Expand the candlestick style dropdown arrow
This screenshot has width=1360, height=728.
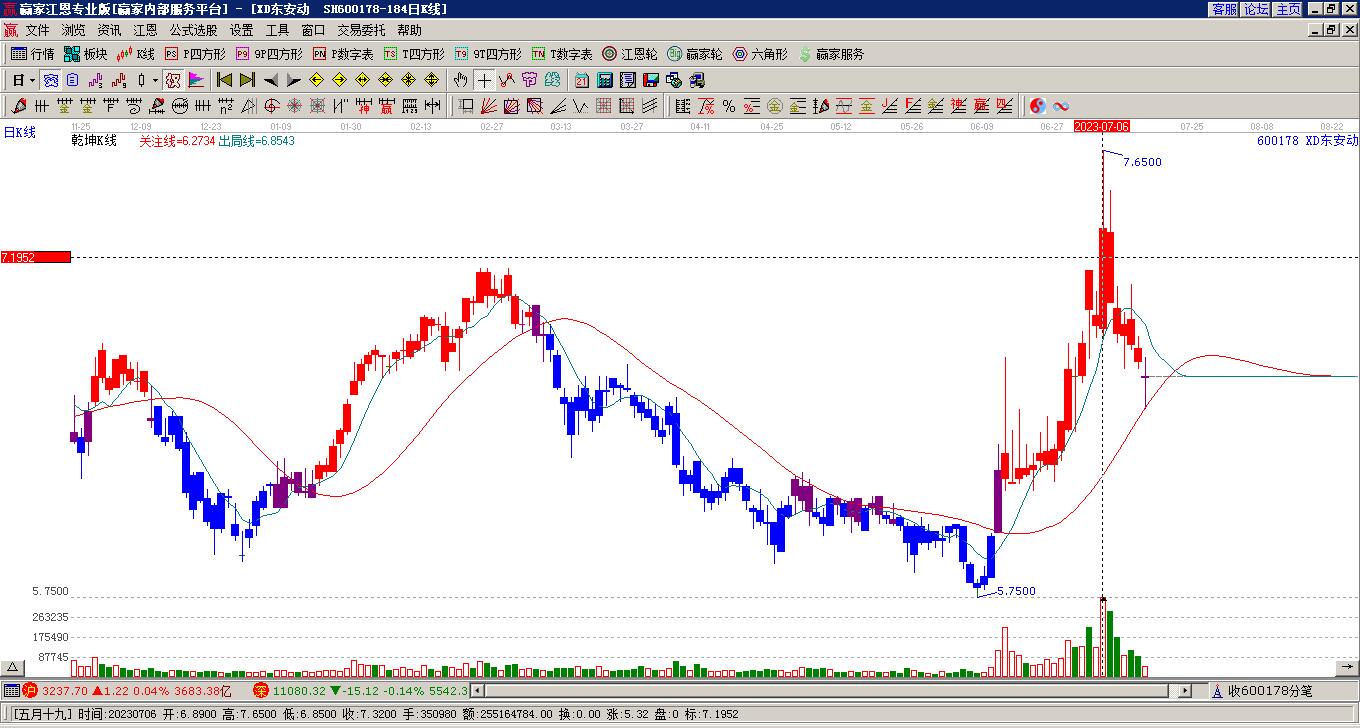[155, 80]
